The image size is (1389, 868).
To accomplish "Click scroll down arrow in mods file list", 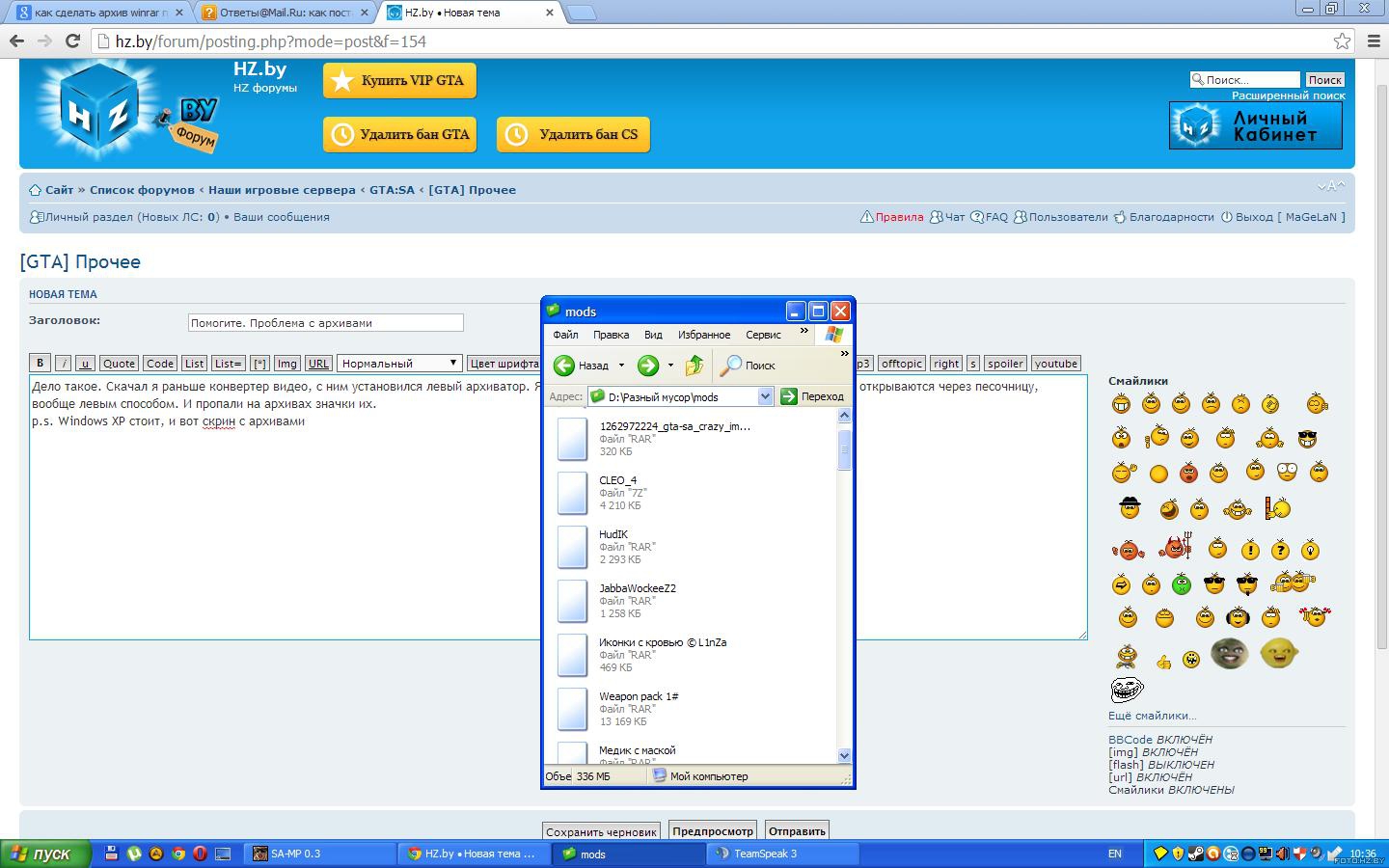I will click(x=844, y=756).
